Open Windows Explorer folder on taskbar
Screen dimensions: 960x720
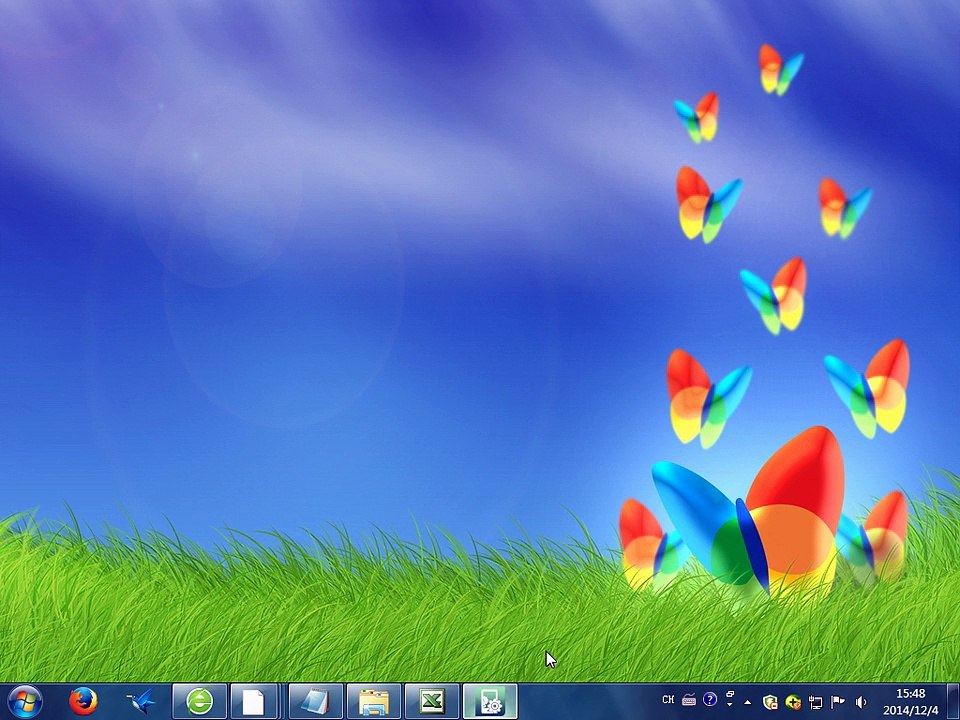373,702
